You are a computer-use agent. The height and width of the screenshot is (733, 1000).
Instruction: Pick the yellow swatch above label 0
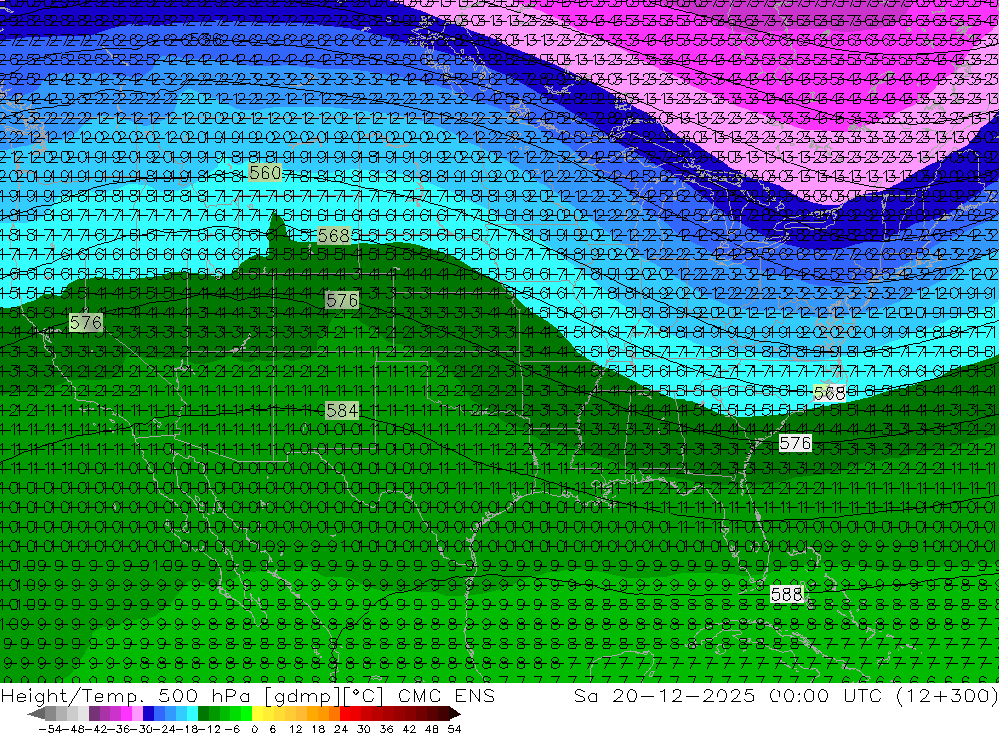click(x=258, y=713)
